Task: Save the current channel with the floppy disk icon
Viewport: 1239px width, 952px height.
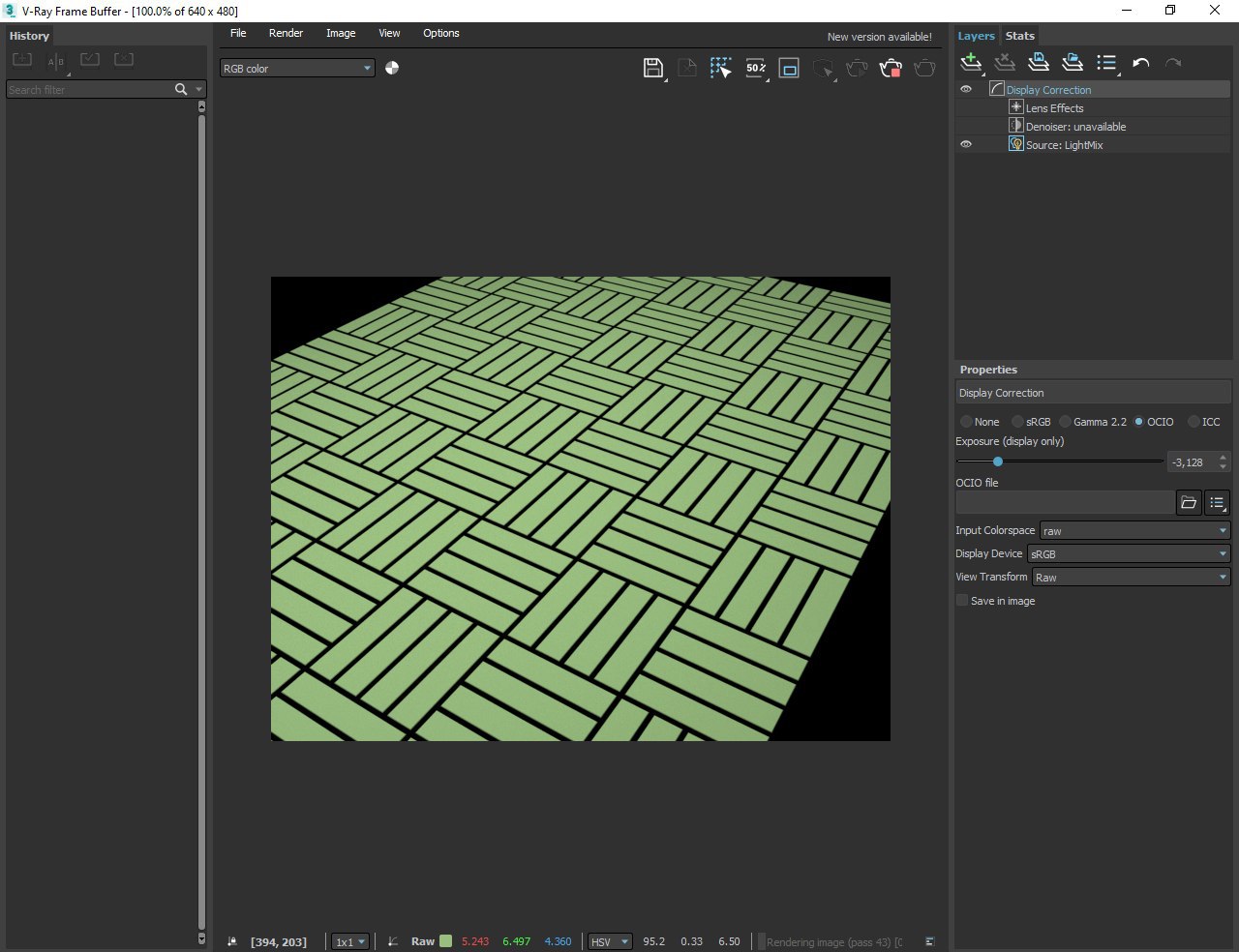Action: (x=653, y=68)
